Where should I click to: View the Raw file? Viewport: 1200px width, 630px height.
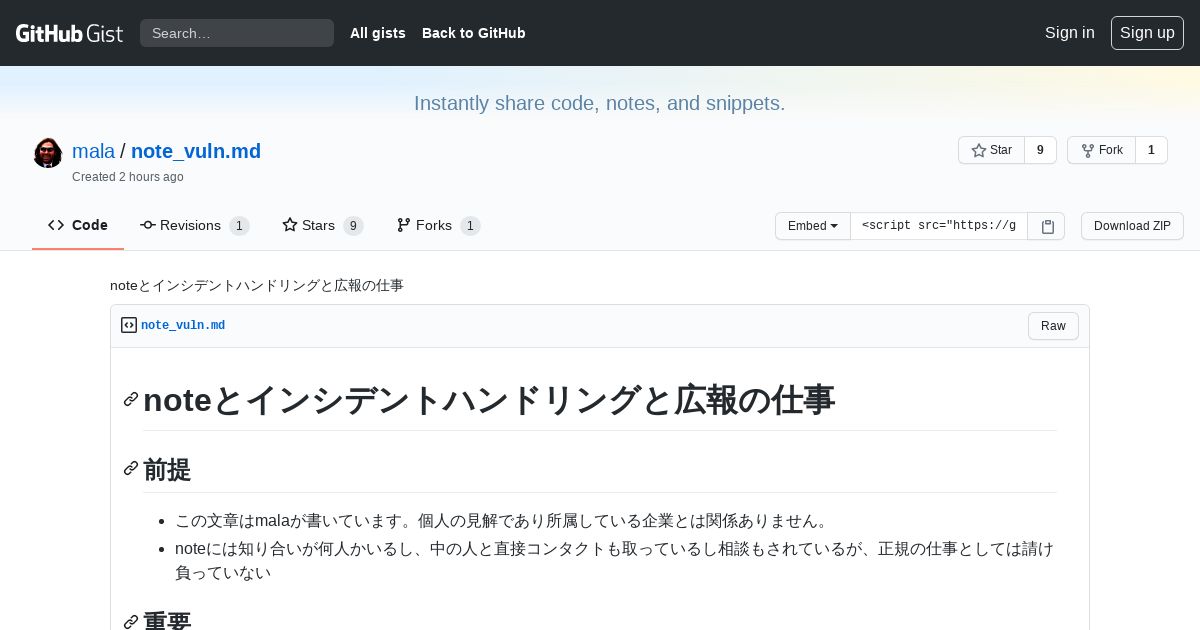(1053, 326)
